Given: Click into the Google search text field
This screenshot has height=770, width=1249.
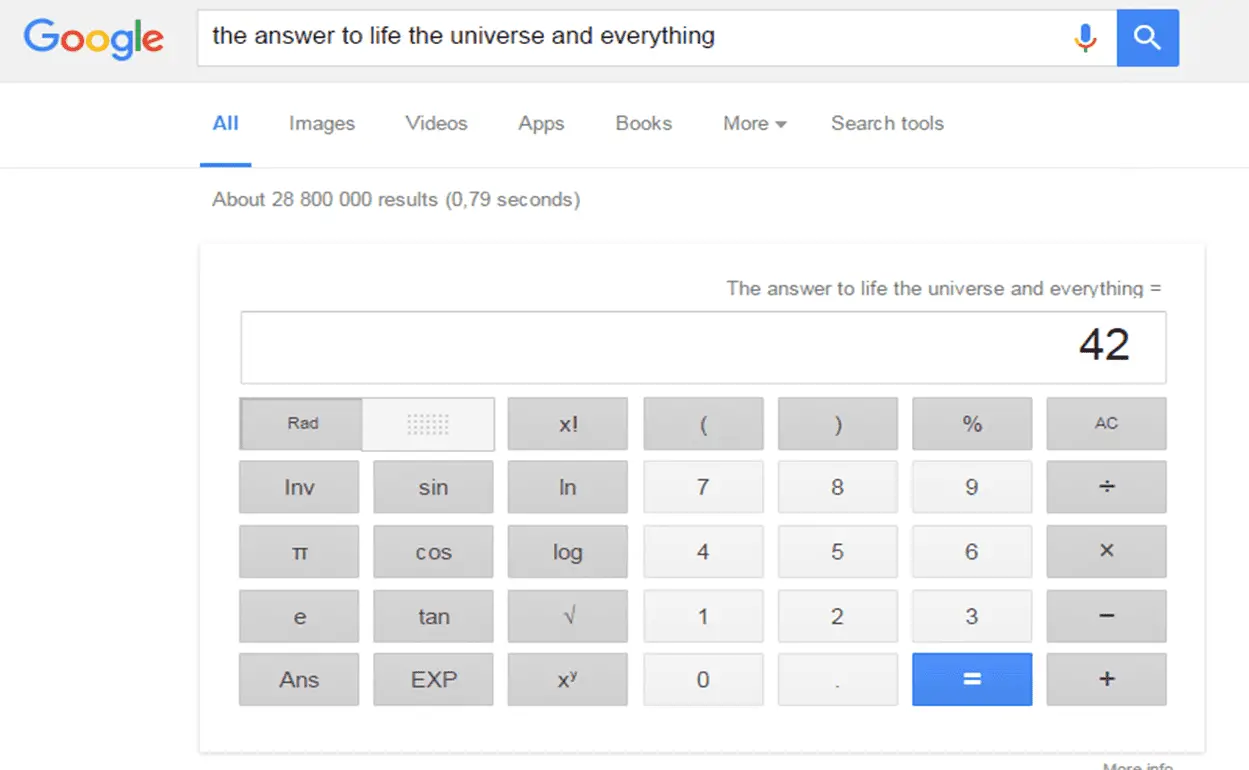Looking at the screenshot, I should 630,37.
